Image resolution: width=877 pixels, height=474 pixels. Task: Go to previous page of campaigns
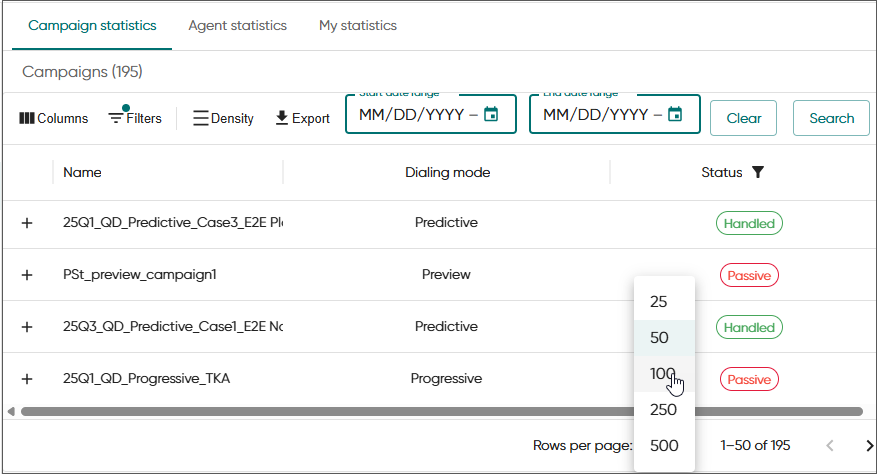pos(830,445)
